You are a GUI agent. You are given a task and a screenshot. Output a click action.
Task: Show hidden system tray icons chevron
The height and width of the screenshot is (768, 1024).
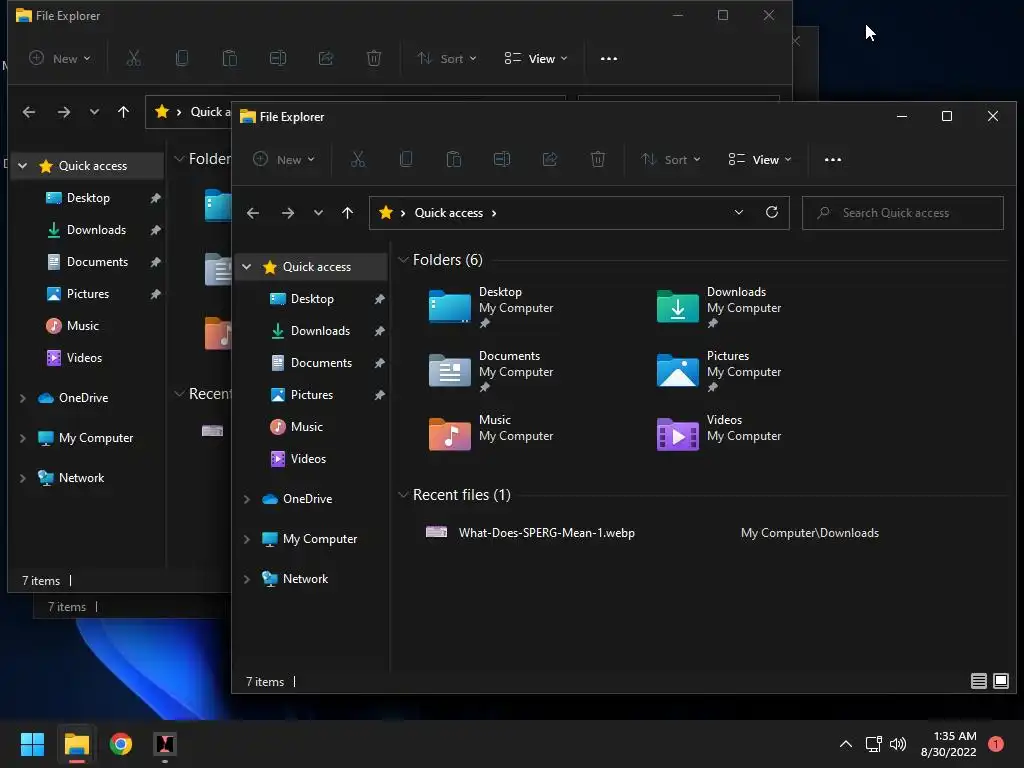click(845, 744)
